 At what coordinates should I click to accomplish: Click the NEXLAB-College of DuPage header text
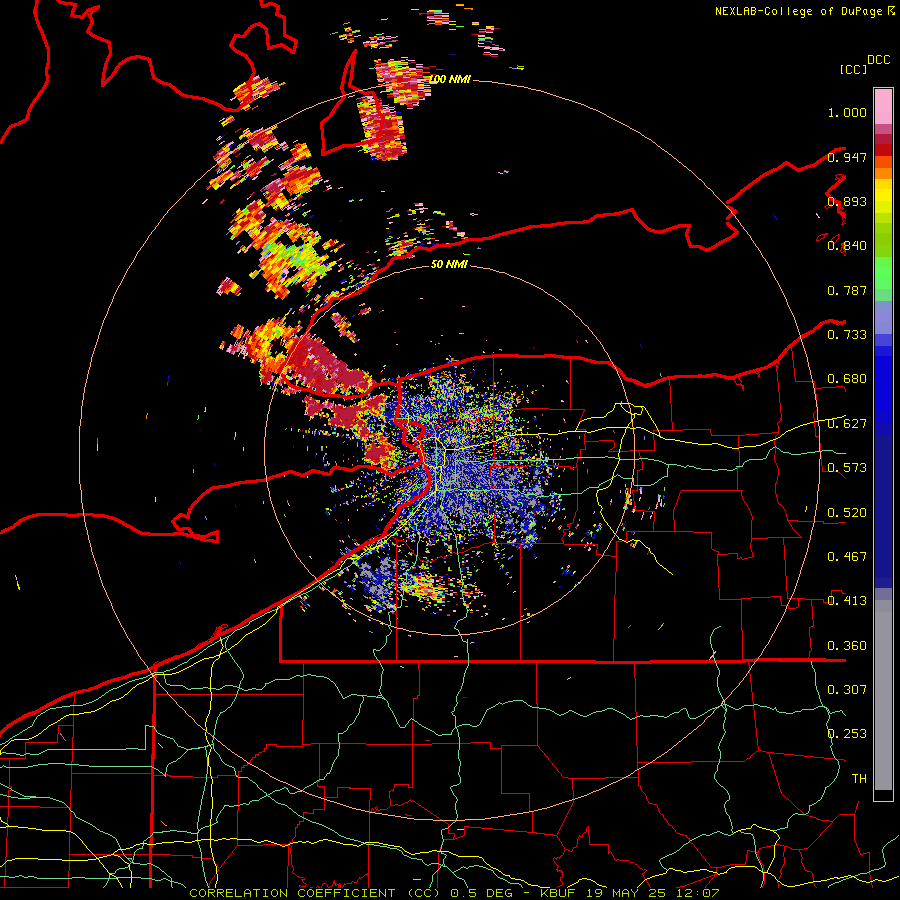click(x=805, y=11)
